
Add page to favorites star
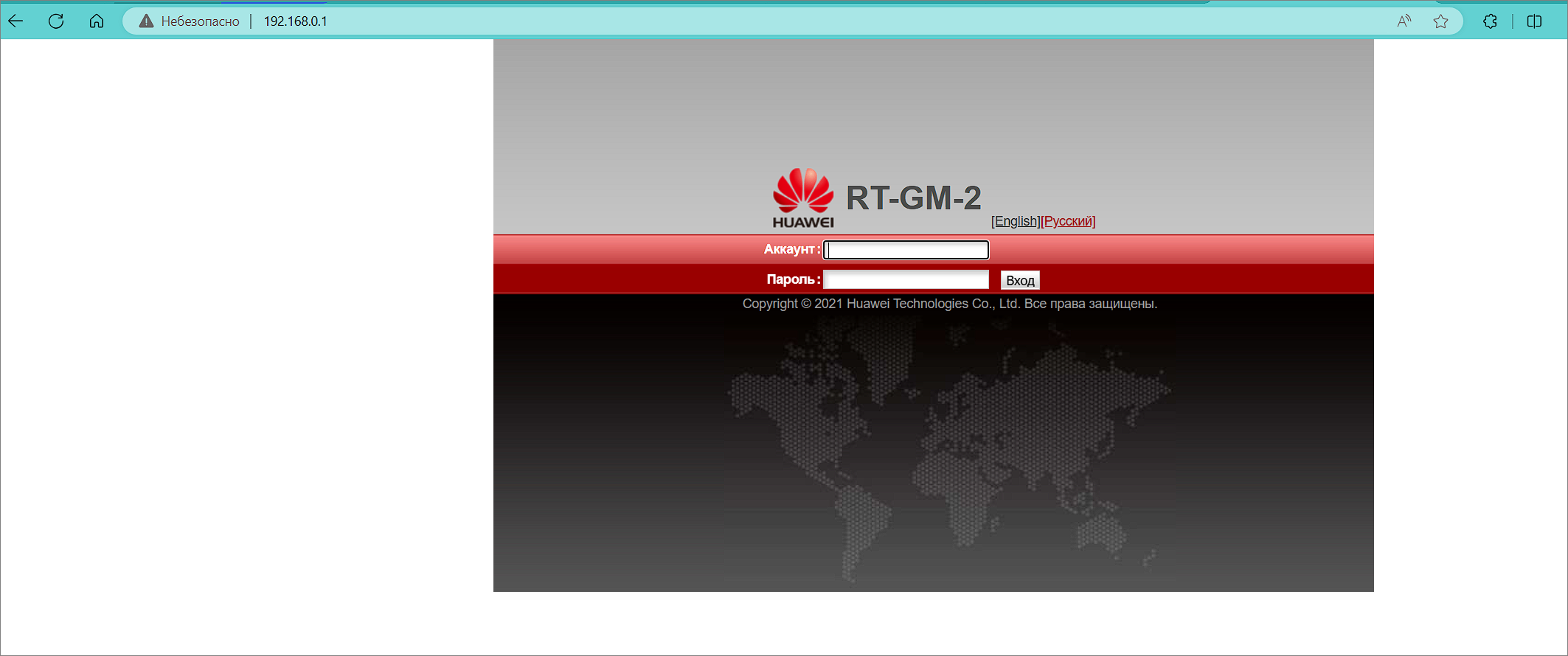point(1440,21)
